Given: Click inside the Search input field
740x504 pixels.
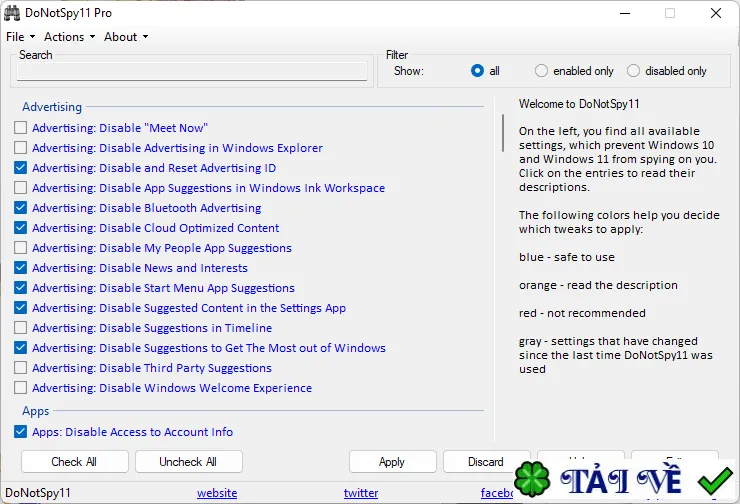Looking at the screenshot, I should [x=192, y=72].
